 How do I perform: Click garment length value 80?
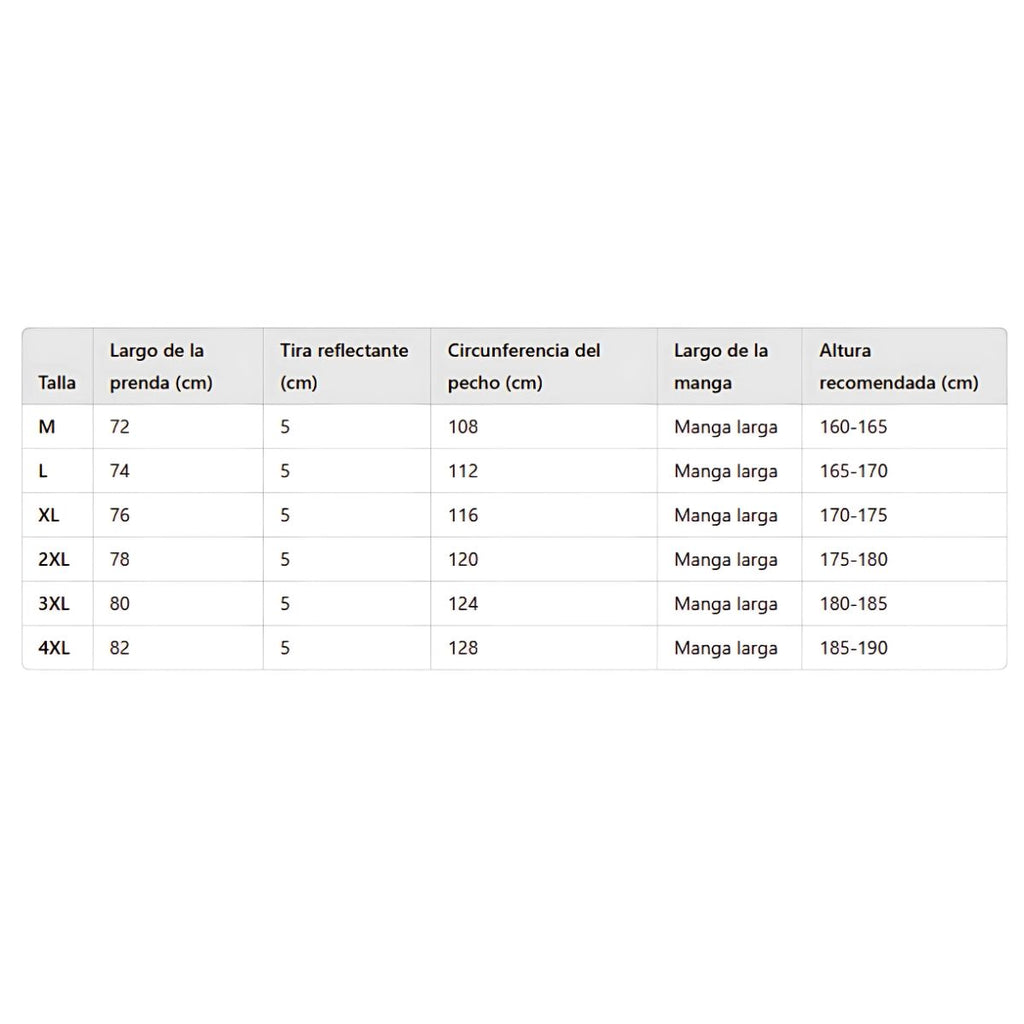coord(120,603)
